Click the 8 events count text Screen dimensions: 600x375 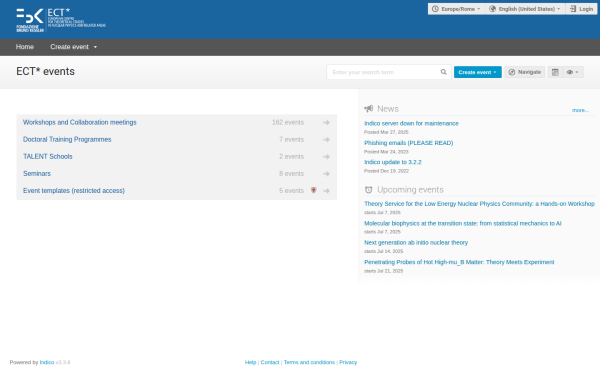click(291, 174)
